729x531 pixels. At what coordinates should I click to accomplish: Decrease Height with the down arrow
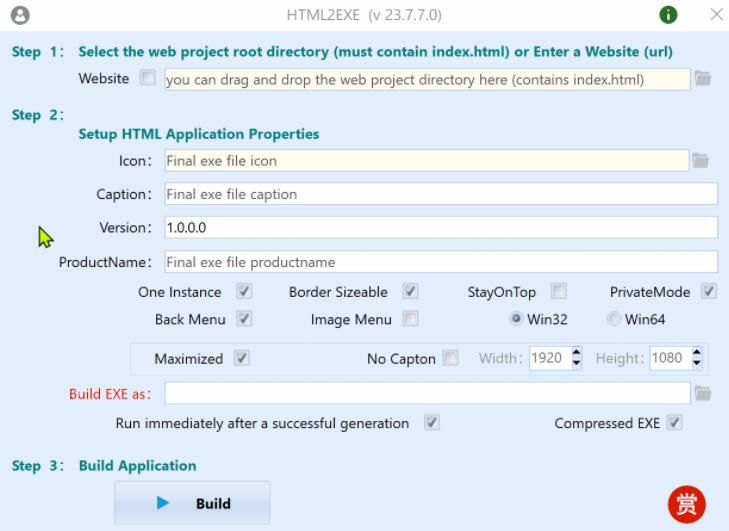[x=696, y=363]
